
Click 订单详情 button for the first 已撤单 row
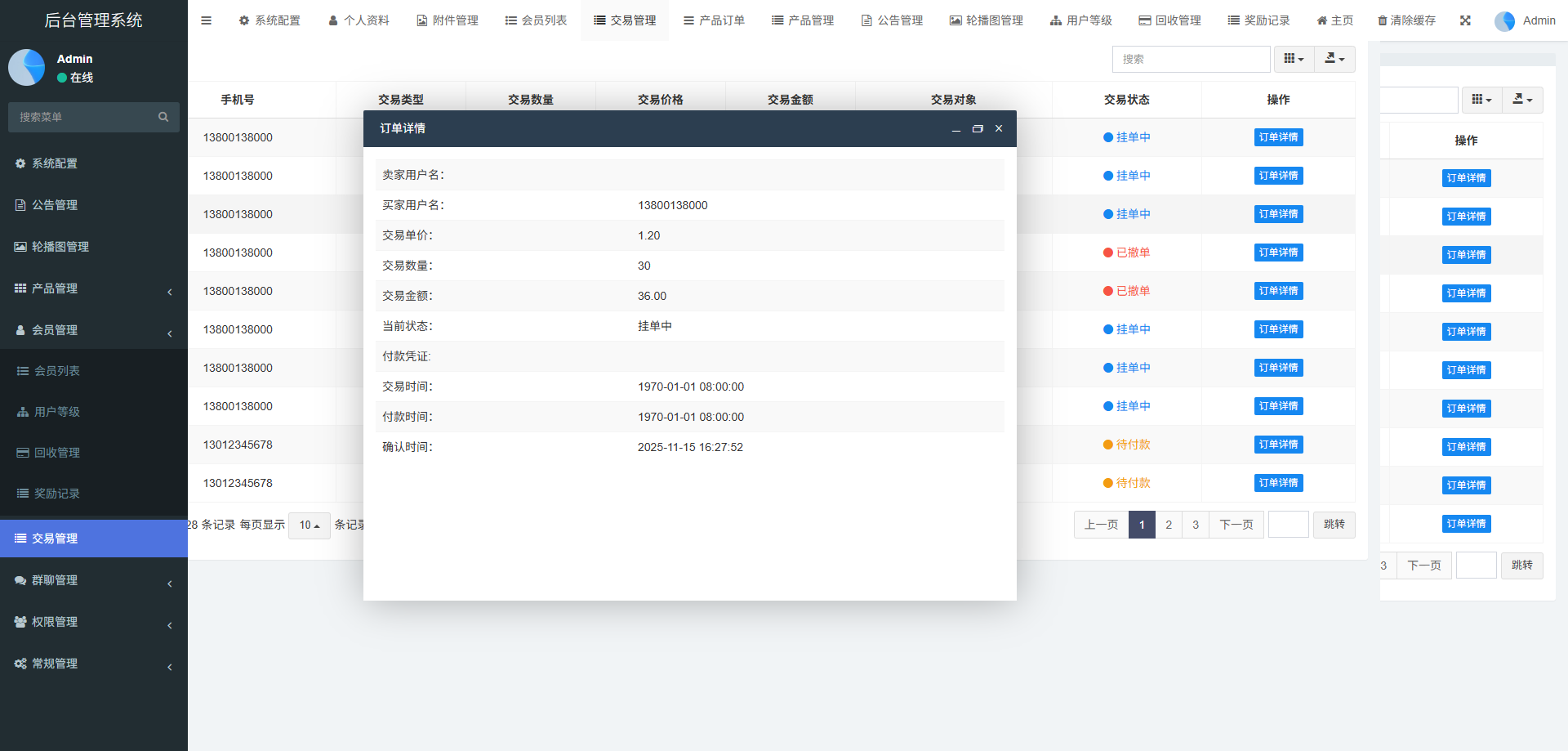(1278, 253)
